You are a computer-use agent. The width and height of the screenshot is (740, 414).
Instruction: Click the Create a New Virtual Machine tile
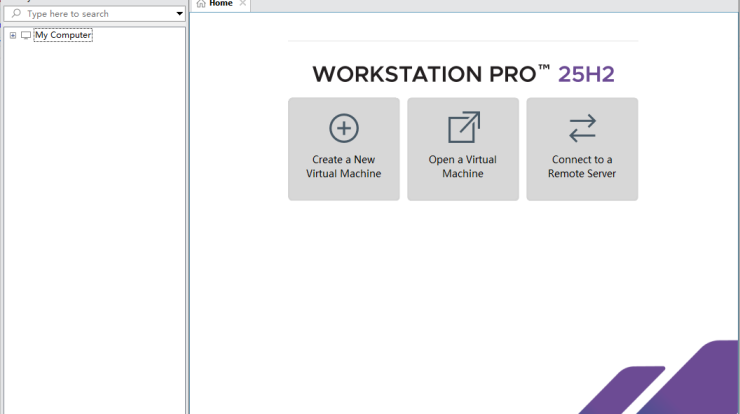pyautogui.click(x=344, y=149)
